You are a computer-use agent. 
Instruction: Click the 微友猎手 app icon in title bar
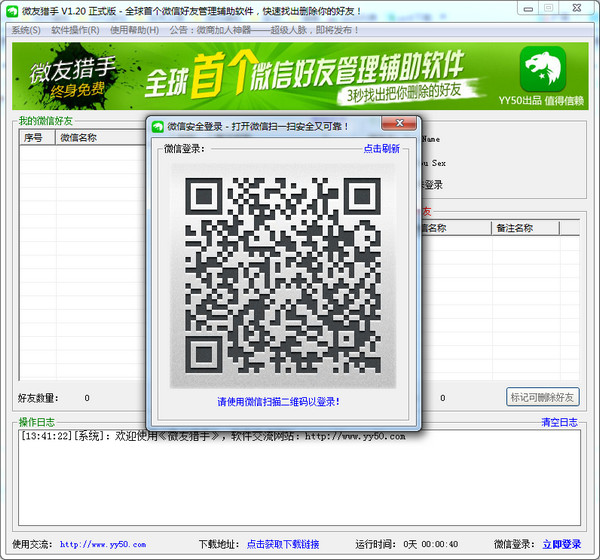click(x=12, y=11)
